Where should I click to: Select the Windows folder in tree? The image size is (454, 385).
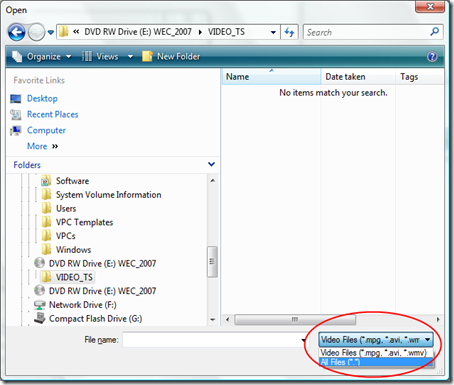[73, 250]
